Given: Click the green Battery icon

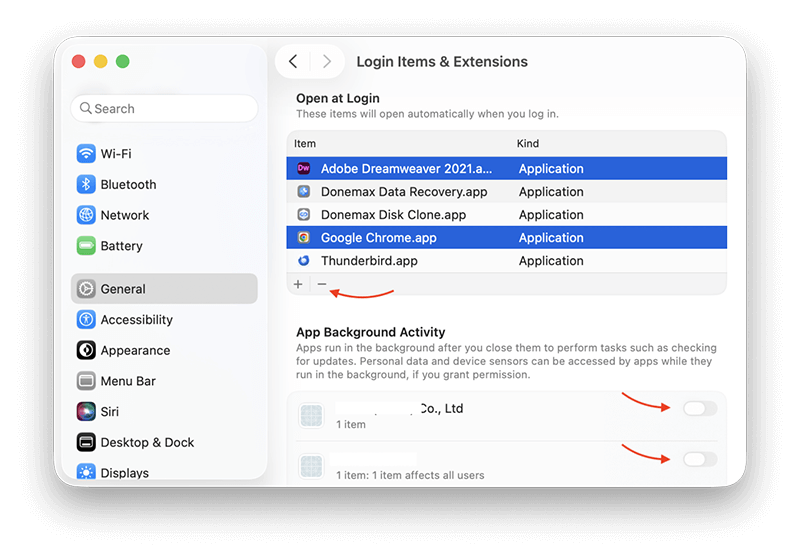Looking at the screenshot, I should (86, 245).
